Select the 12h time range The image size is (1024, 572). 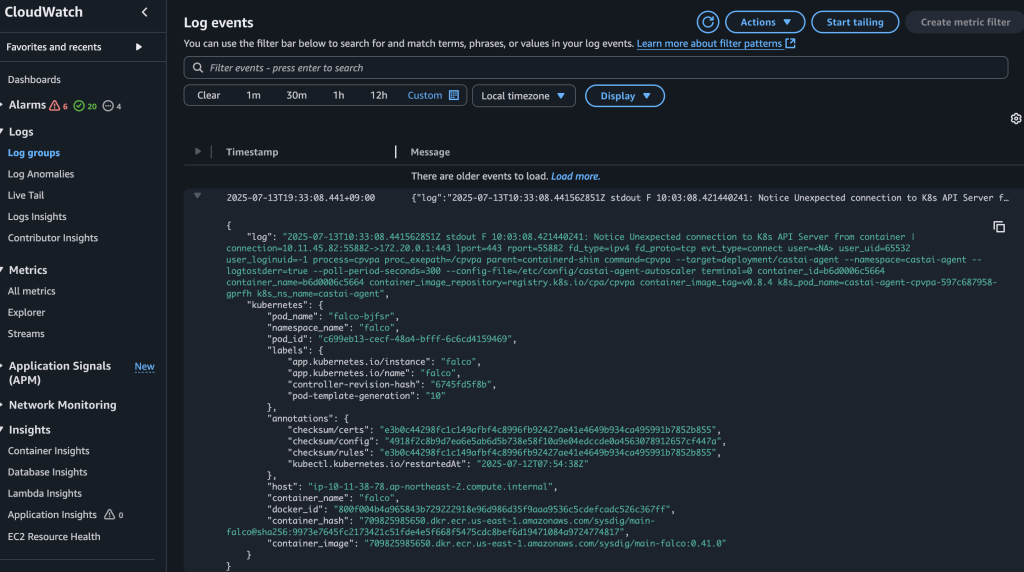tap(379, 95)
